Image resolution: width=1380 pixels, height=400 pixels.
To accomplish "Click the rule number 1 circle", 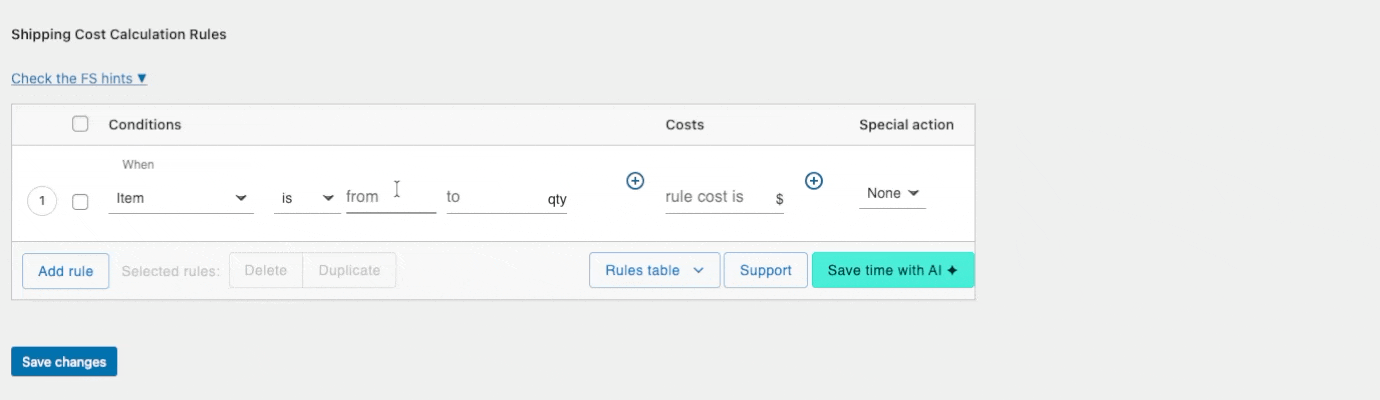I will pos(42,201).
